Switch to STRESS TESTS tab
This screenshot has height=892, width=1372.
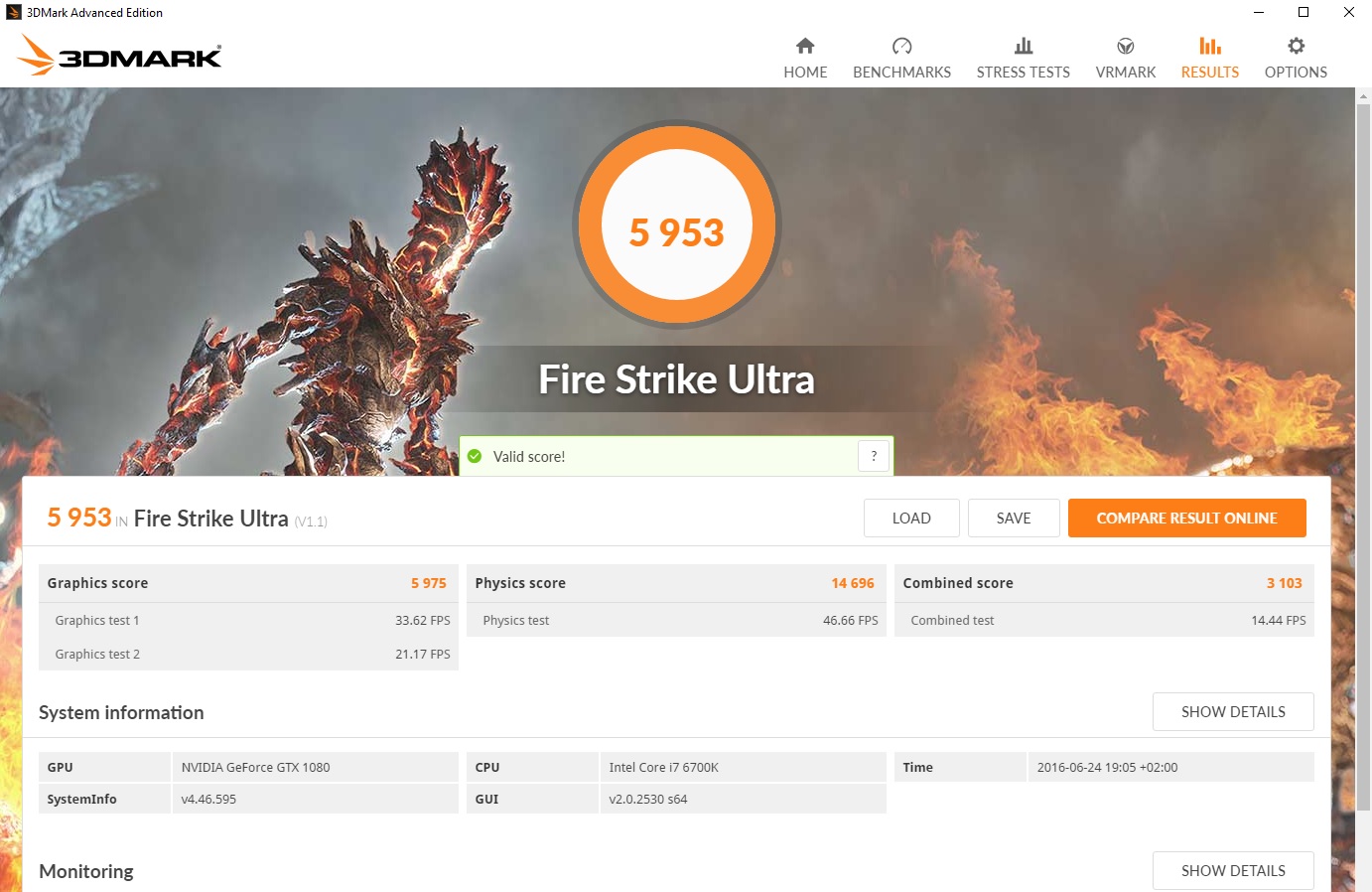1024,58
